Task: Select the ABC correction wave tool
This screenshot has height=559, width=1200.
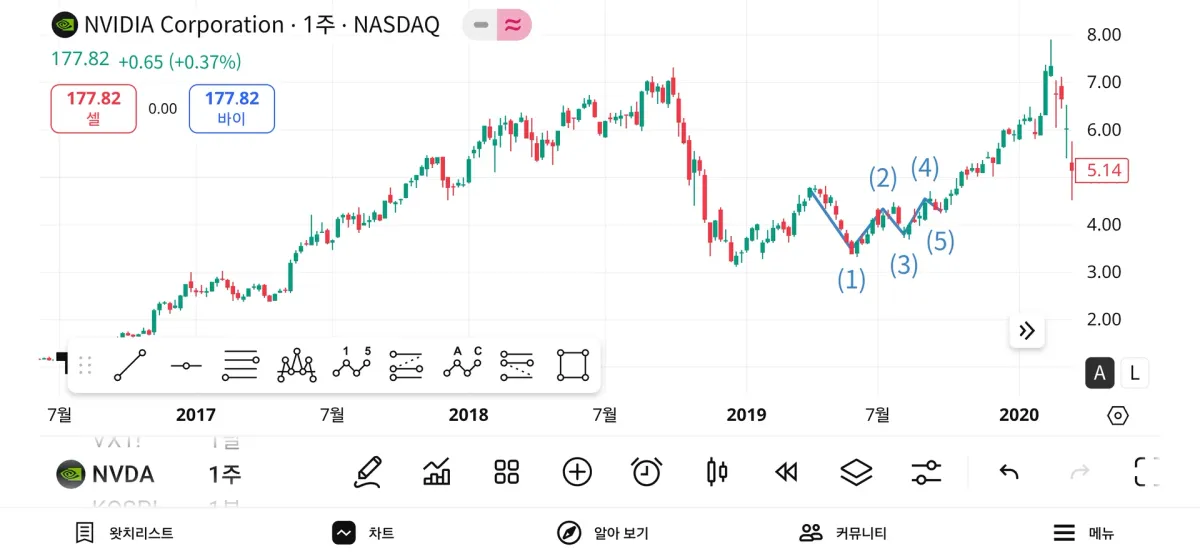Action: tap(463, 366)
